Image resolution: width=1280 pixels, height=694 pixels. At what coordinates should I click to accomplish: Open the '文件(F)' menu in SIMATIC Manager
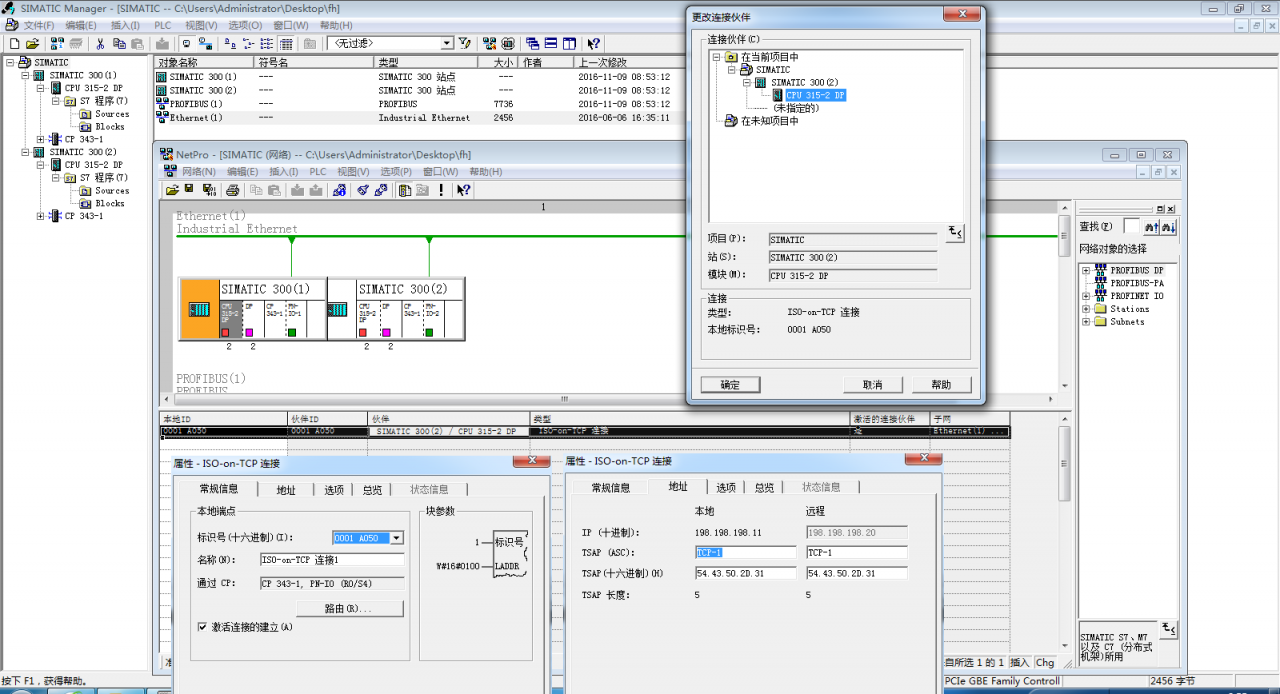[x=39, y=25]
